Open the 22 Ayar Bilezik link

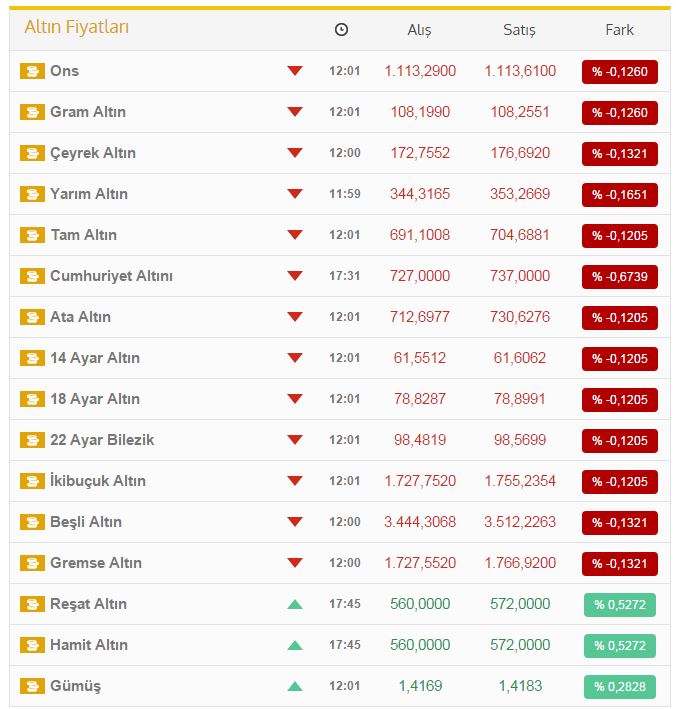point(102,440)
